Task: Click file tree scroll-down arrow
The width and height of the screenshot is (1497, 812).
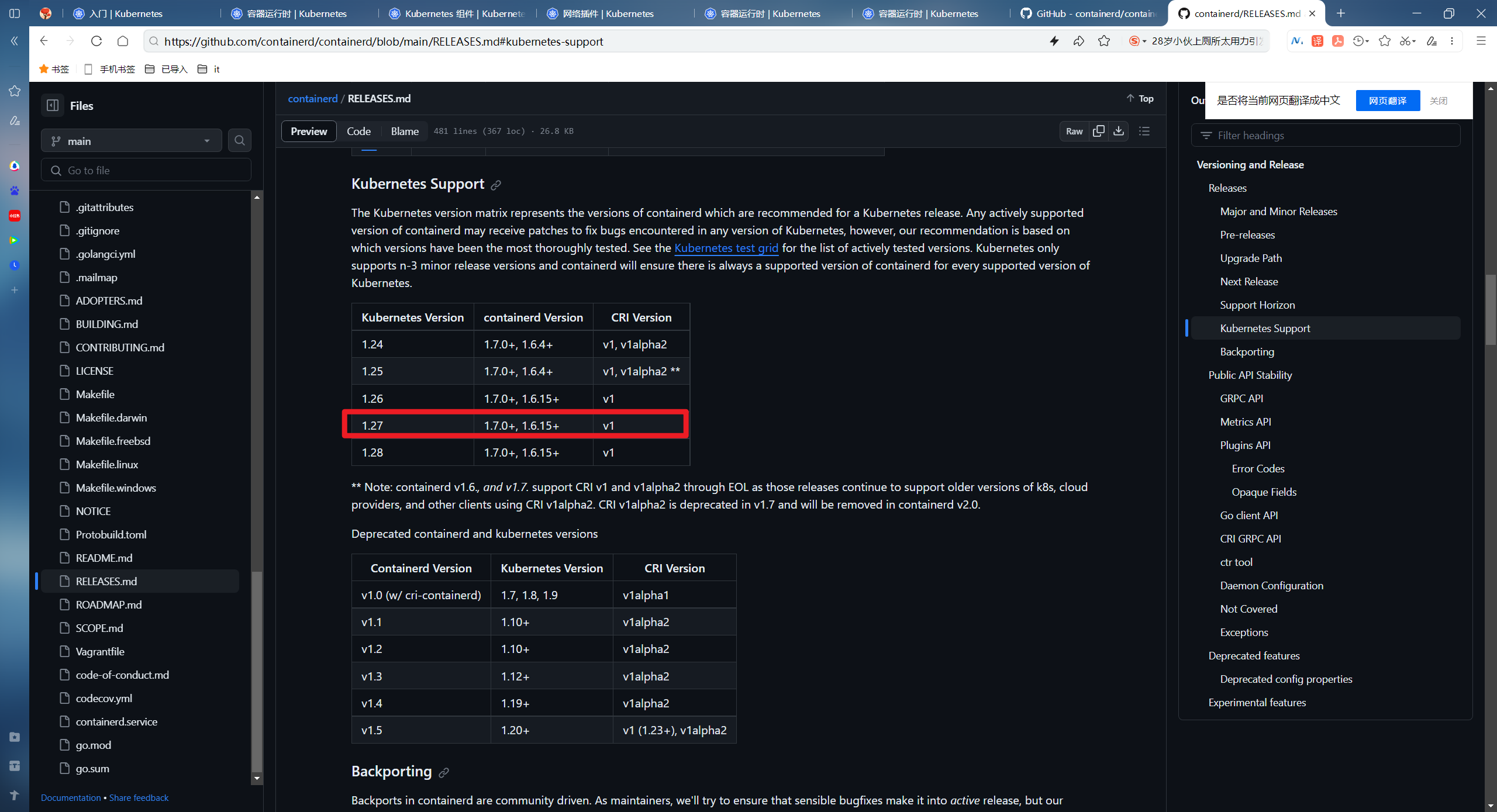Action: tap(257, 779)
